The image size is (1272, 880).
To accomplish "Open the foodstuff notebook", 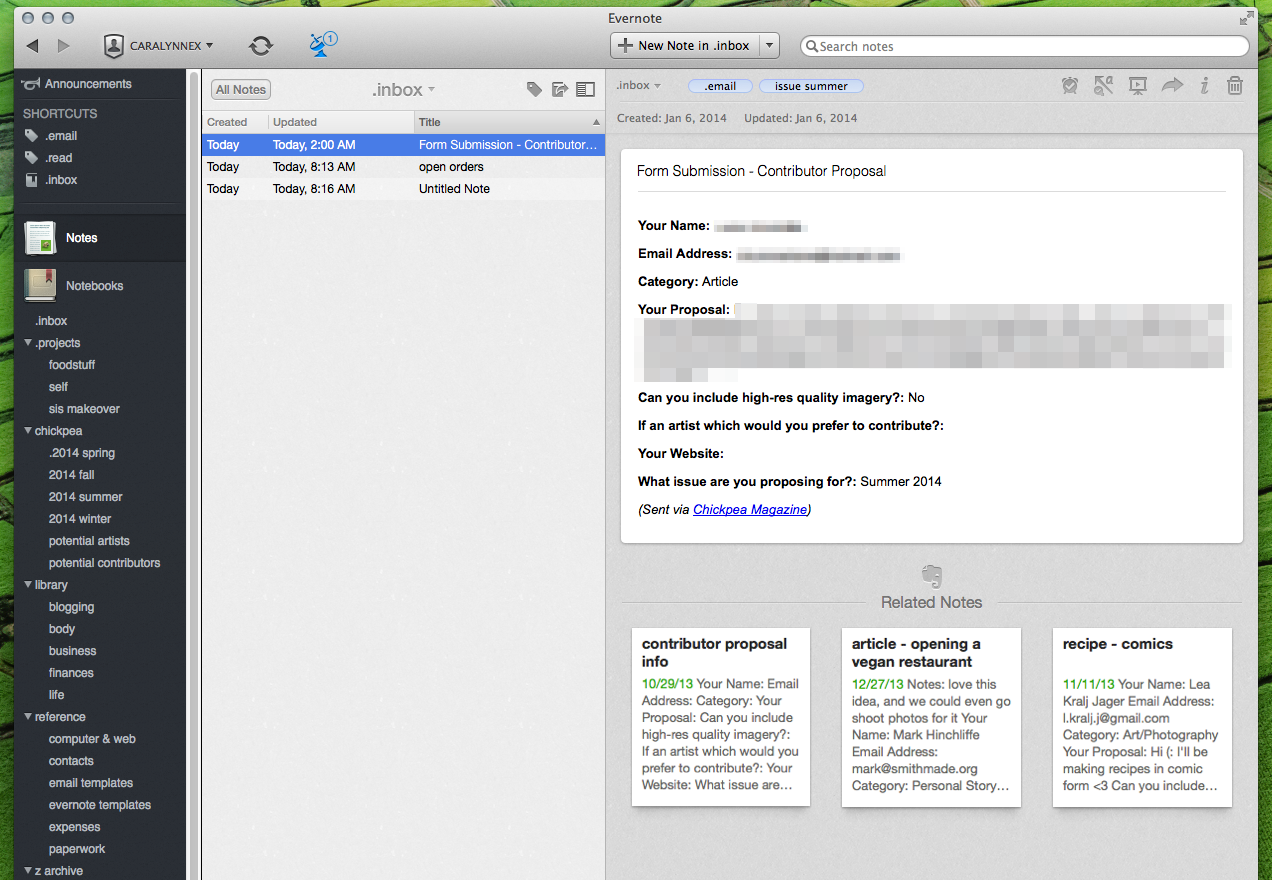I will click(72, 365).
